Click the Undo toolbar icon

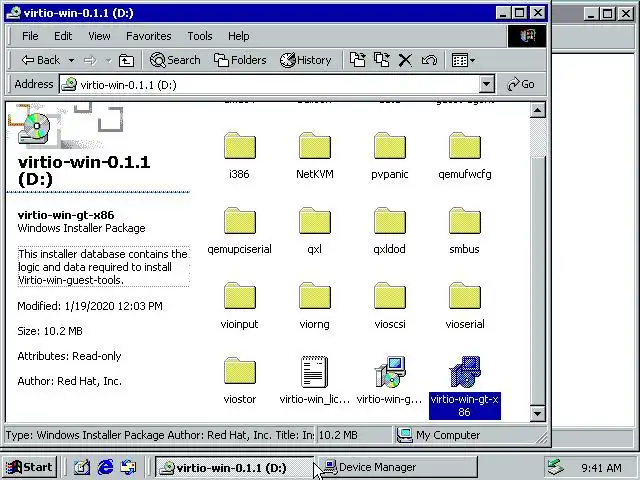point(429,60)
